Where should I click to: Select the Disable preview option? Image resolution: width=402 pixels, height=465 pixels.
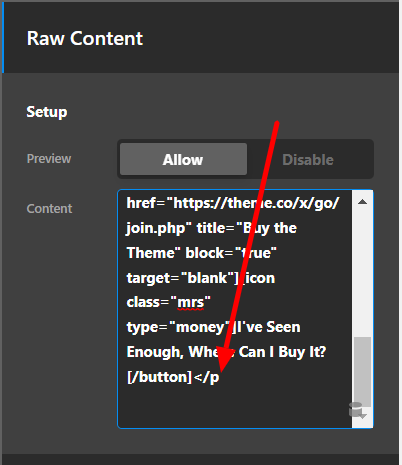[x=308, y=160]
